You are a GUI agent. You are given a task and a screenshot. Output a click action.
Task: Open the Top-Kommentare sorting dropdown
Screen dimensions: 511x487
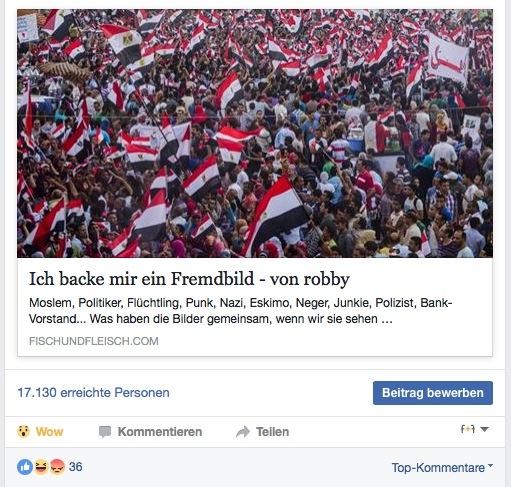(x=442, y=468)
